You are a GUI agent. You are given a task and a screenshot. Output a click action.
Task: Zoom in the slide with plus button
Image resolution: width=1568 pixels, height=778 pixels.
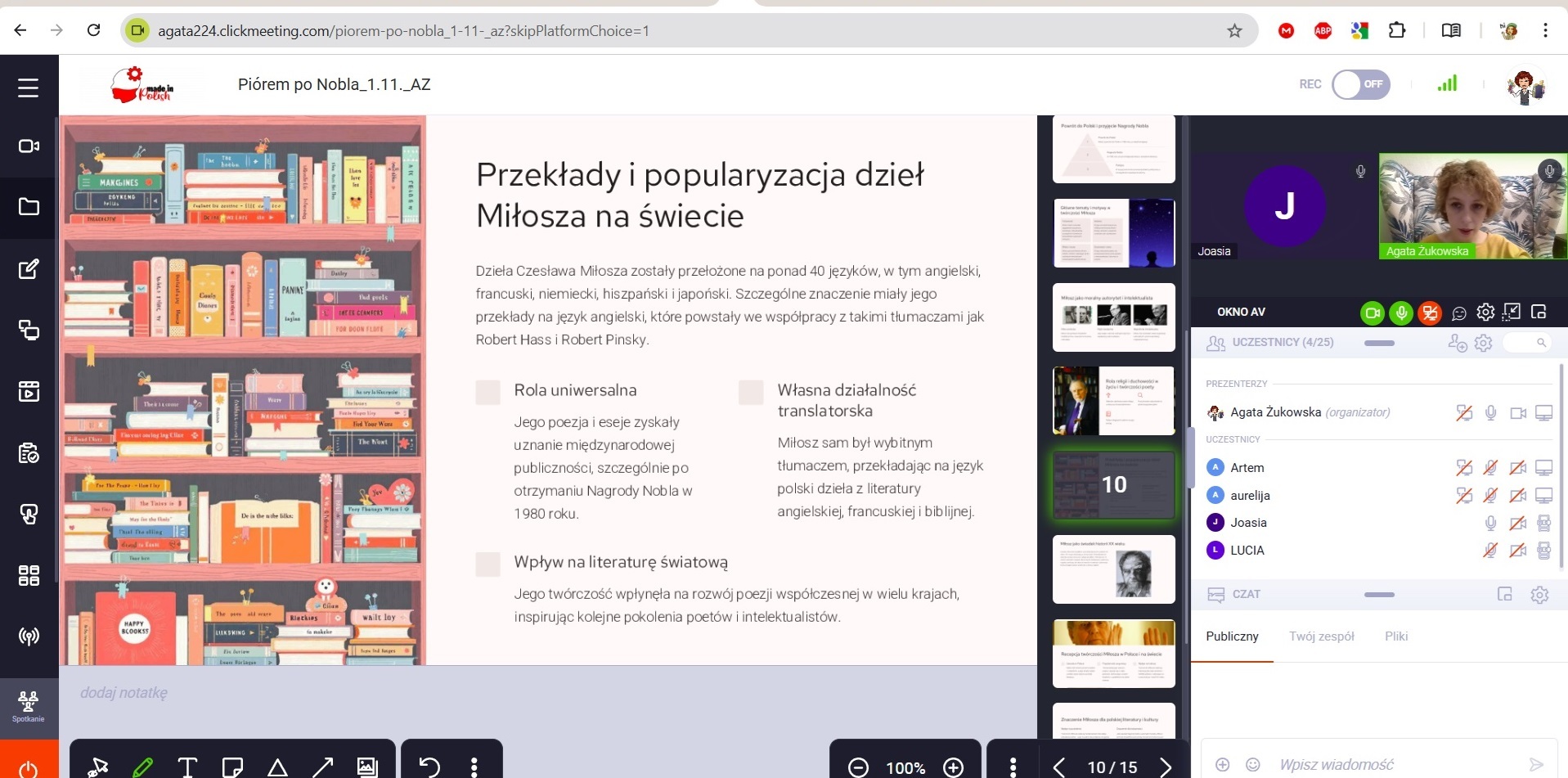(953, 767)
